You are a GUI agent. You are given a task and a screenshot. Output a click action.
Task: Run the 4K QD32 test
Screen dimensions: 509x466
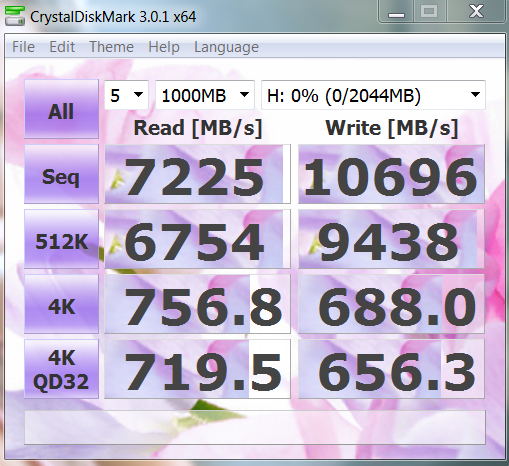(61, 369)
